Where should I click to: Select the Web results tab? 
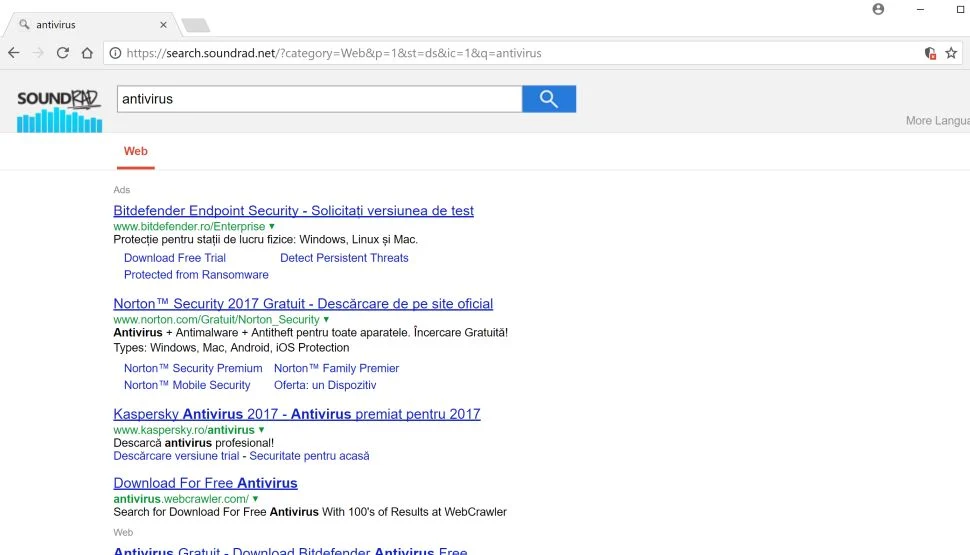click(135, 152)
